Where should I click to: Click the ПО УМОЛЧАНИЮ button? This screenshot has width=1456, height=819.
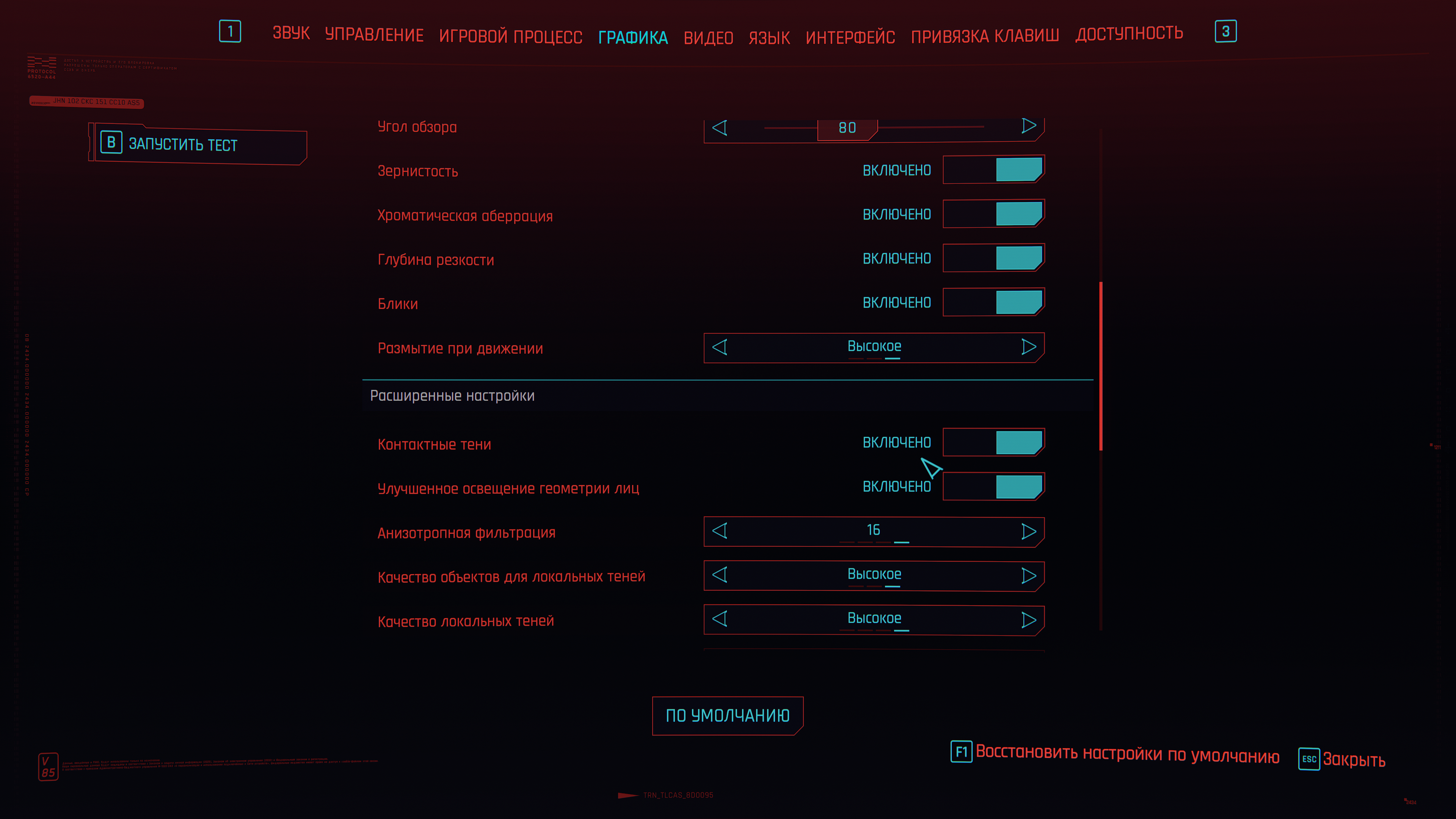click(728, 715)
